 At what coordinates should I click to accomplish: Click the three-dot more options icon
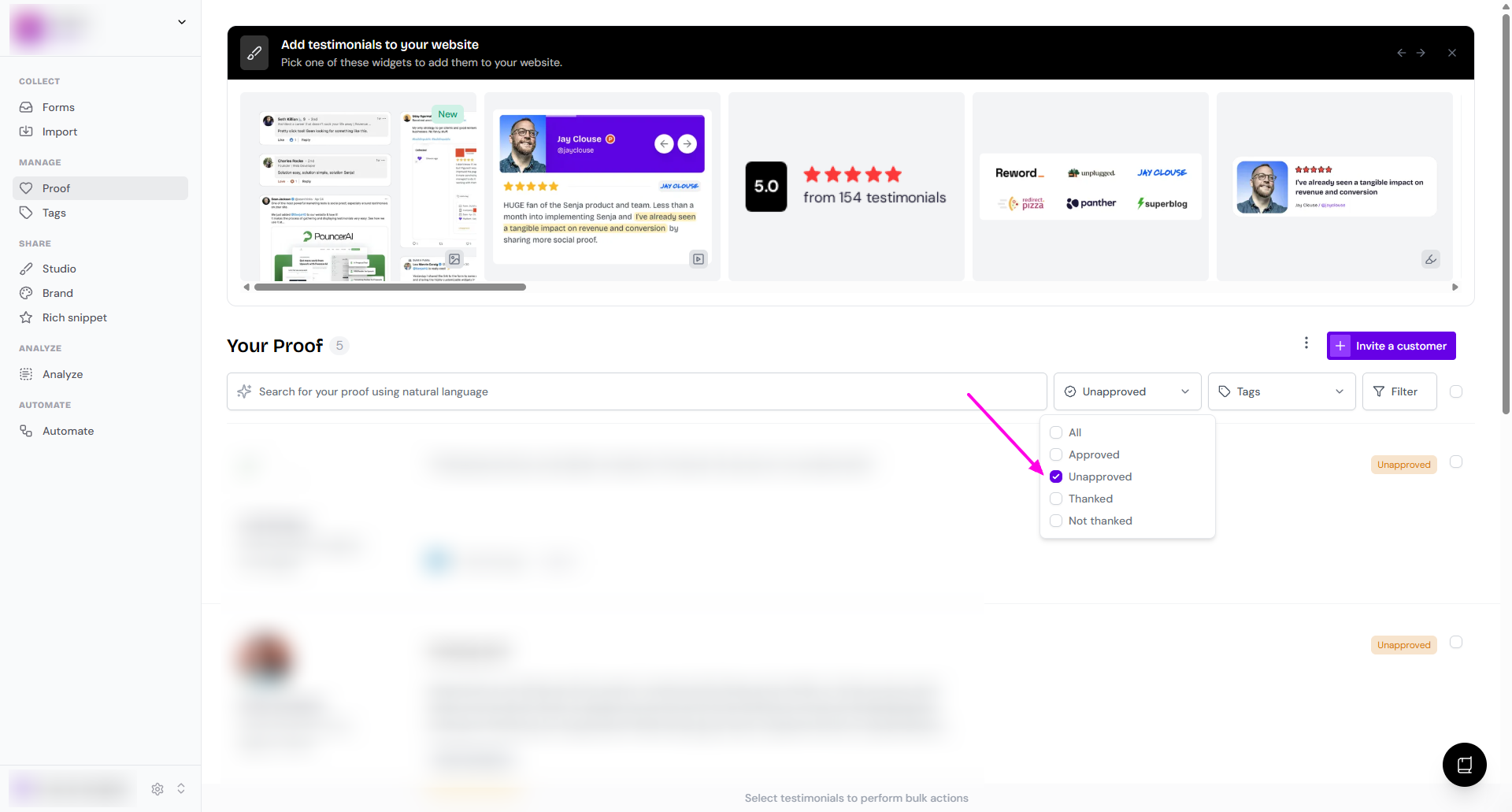(1306, 343)
